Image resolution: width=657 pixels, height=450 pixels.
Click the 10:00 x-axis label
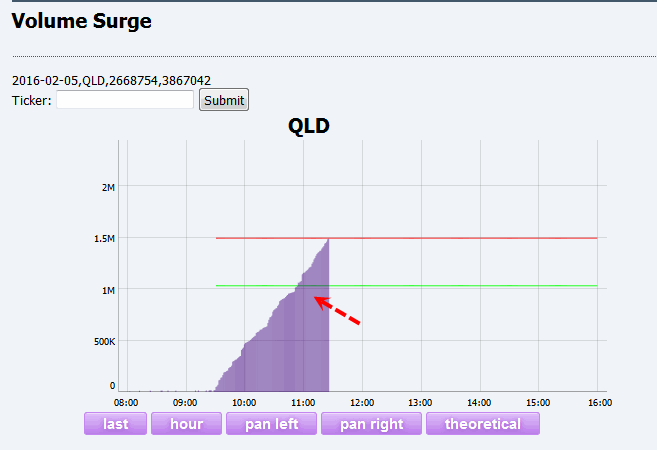[x=244, y=403]
